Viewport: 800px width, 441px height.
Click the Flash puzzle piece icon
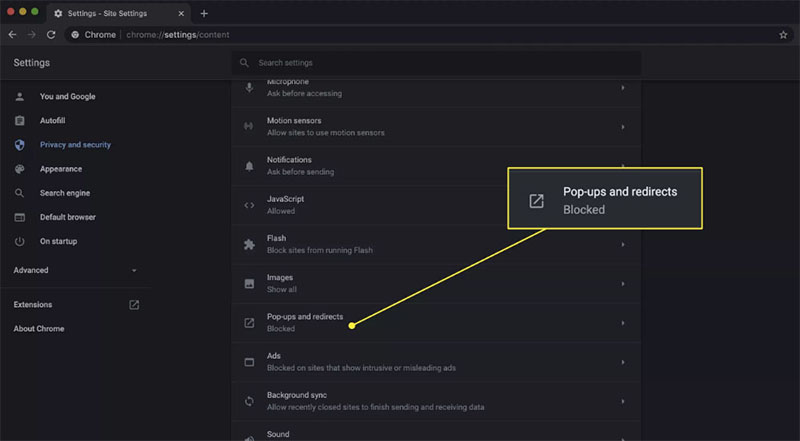(249, 244)
